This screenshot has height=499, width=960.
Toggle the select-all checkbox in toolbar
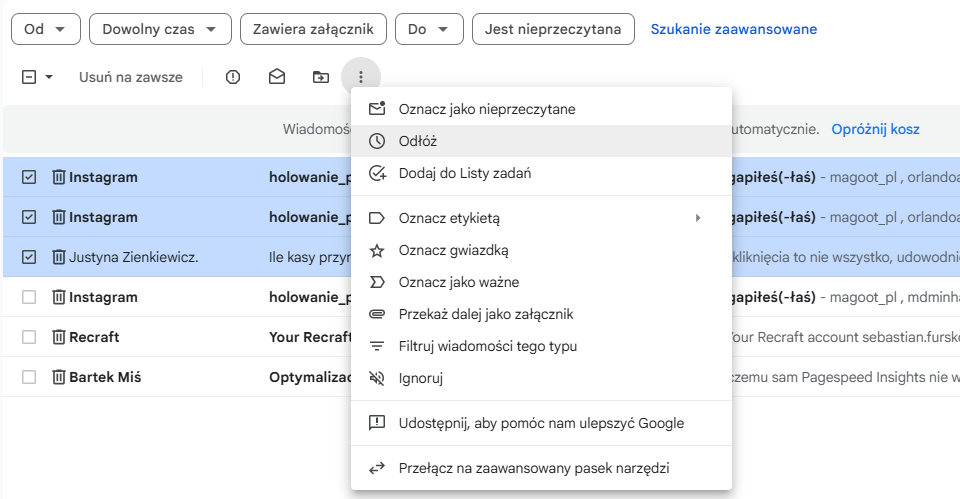click(x=29, y=77)
